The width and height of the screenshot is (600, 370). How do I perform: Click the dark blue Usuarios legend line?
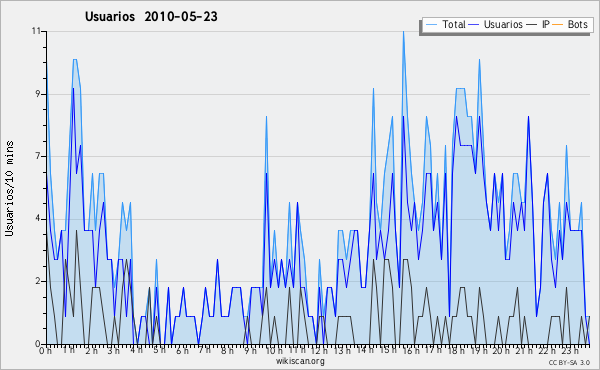474,25
